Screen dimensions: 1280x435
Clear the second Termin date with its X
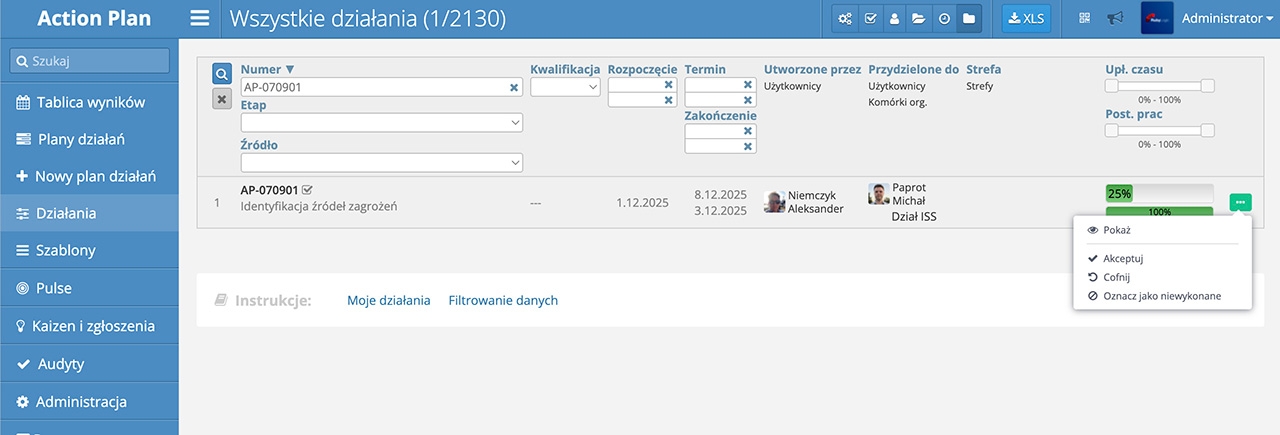[x=747, y=100]
